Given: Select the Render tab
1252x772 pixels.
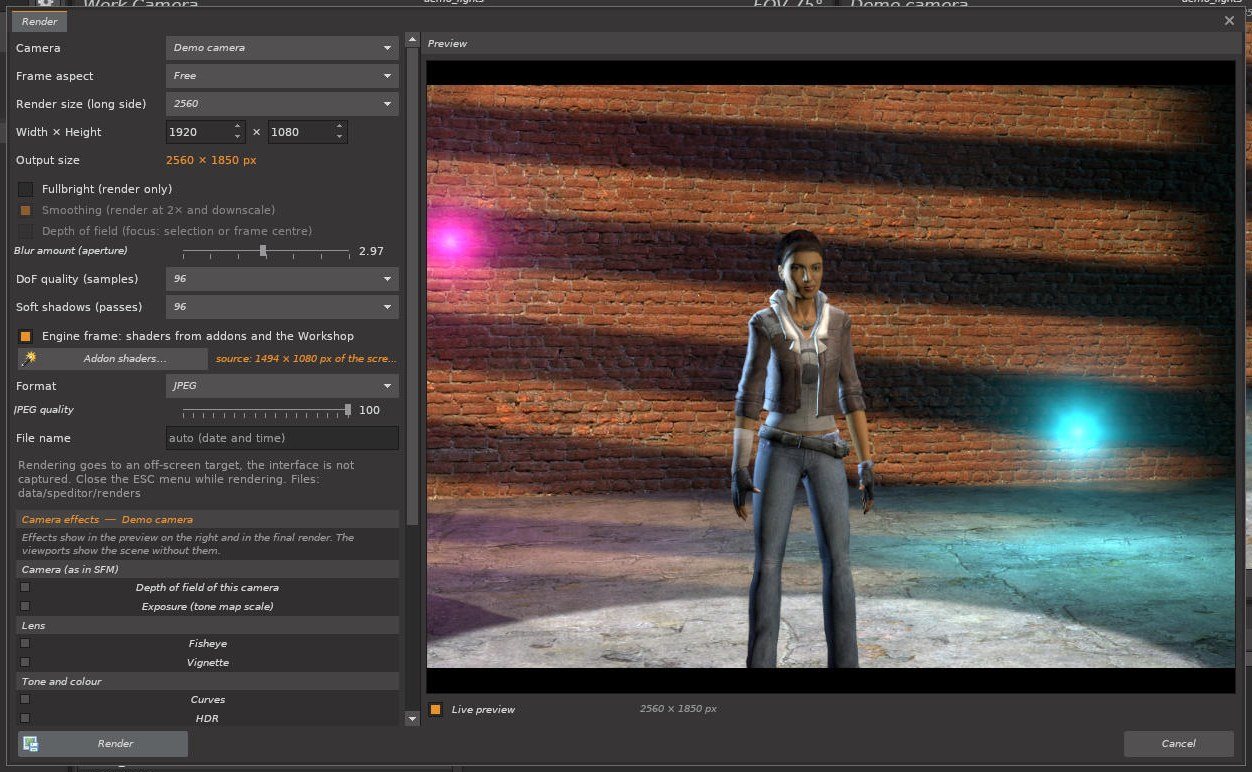Looking at the screenshot, I should (40, 21).
